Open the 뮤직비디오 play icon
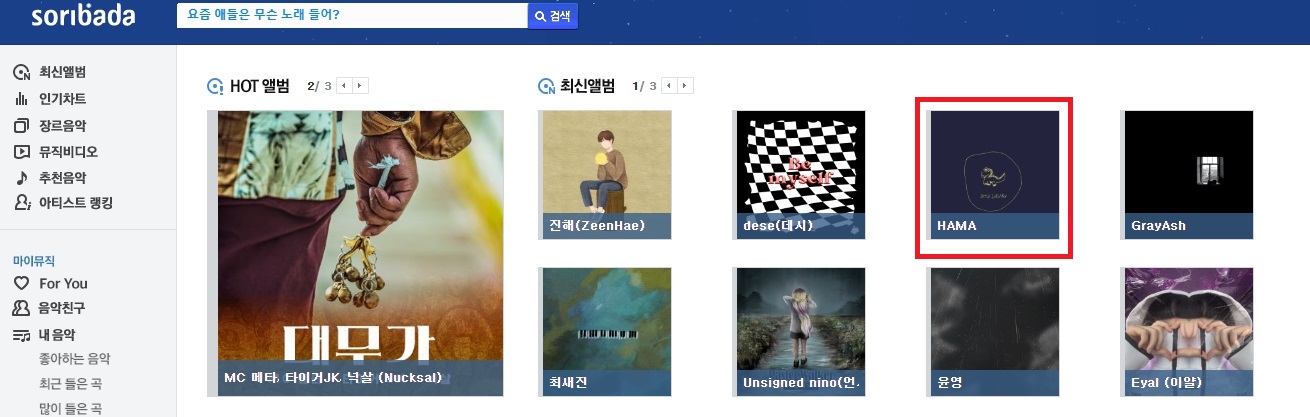 tap(21, 152)
